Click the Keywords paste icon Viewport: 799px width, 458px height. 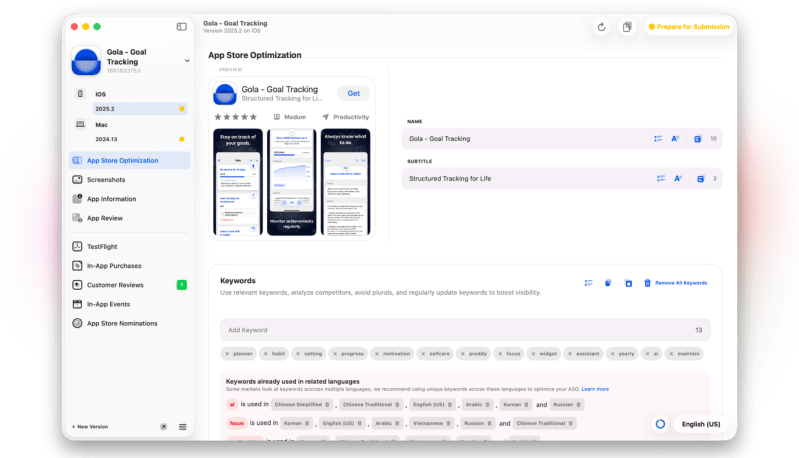[x=628, y=283]
